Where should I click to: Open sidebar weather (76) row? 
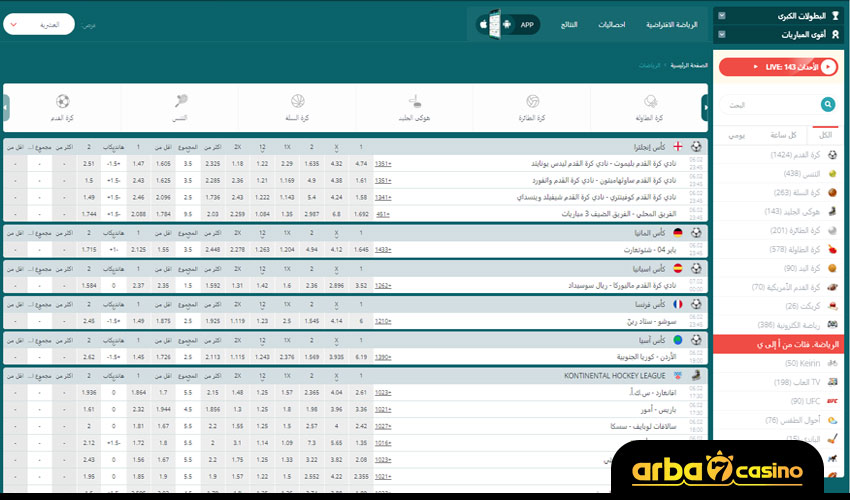[x=778, y=420]
